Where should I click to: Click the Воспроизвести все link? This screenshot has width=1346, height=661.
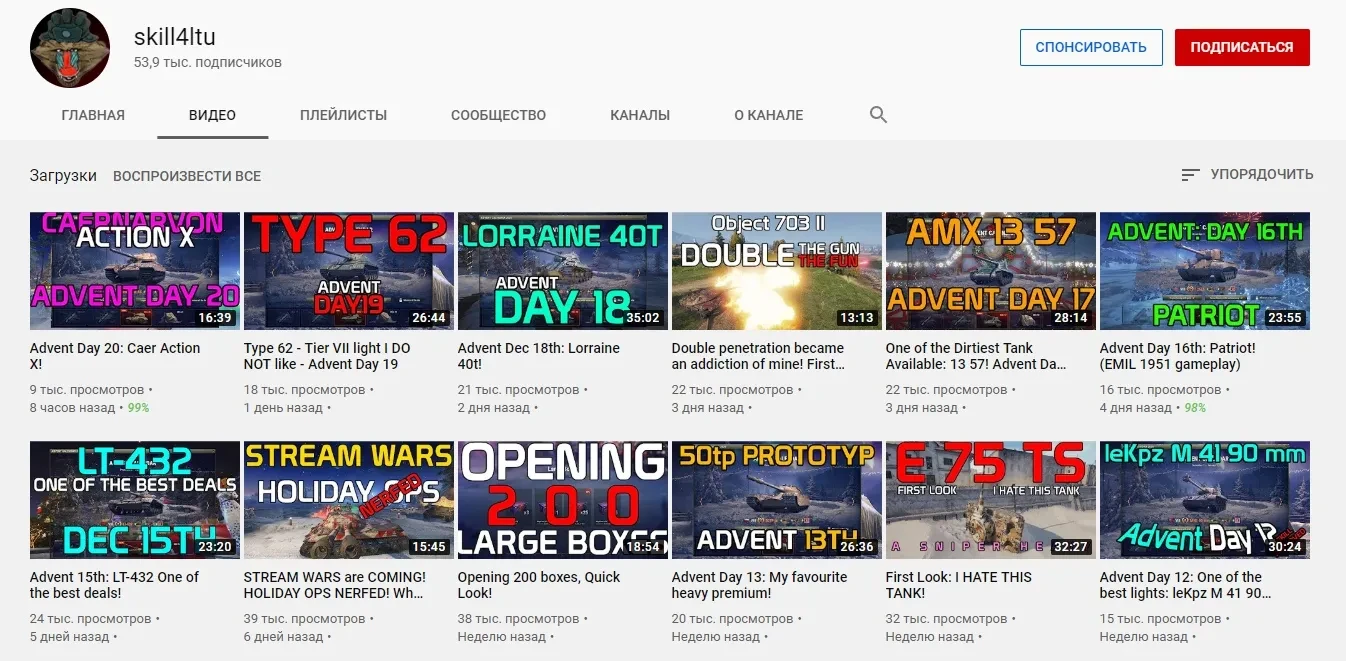click(187, 176)
